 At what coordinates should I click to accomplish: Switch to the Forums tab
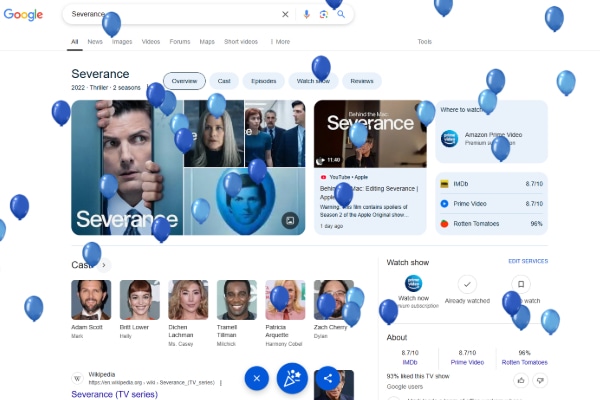(x=180, y=42)
